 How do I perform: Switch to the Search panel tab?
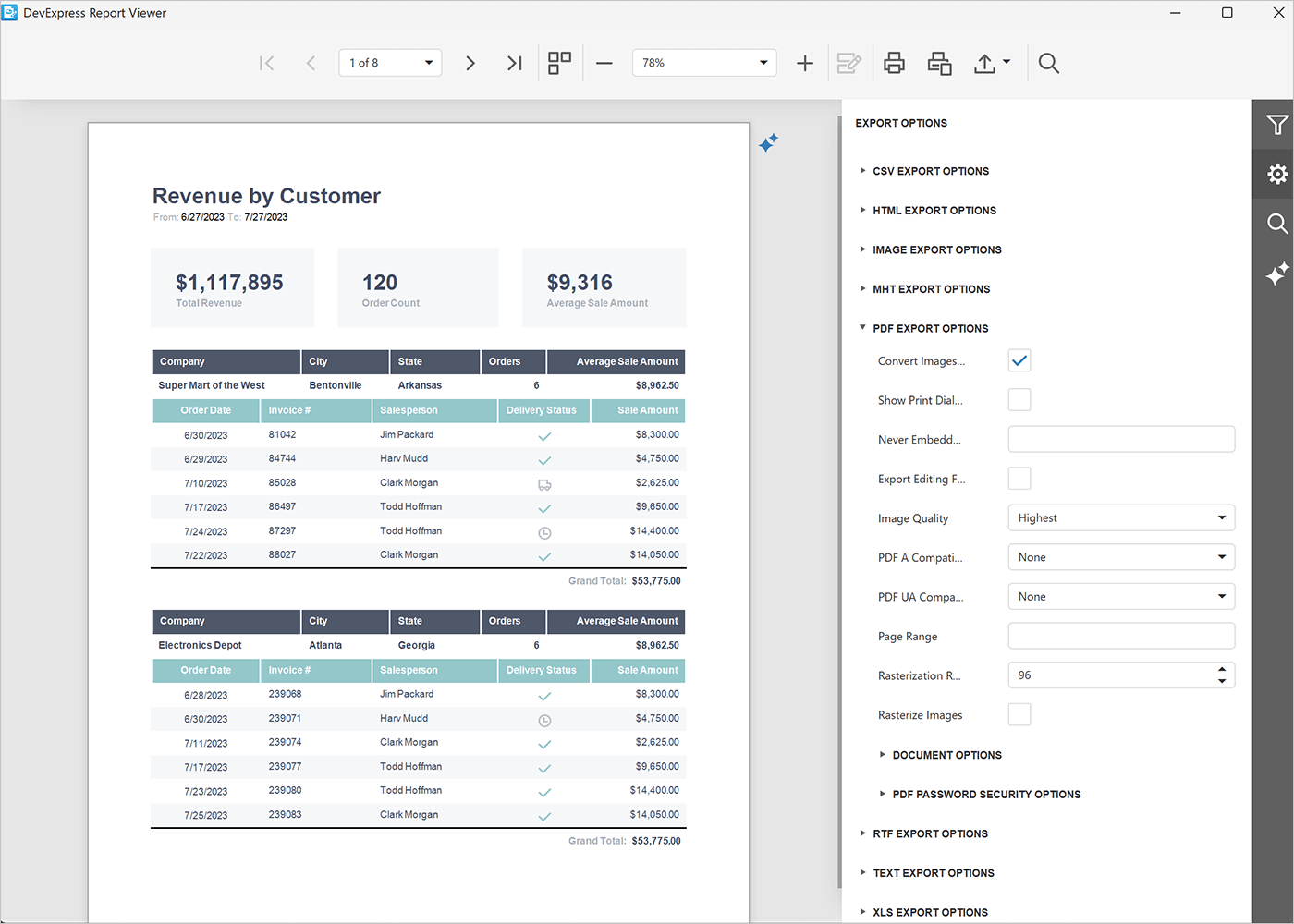[1277, 223]
